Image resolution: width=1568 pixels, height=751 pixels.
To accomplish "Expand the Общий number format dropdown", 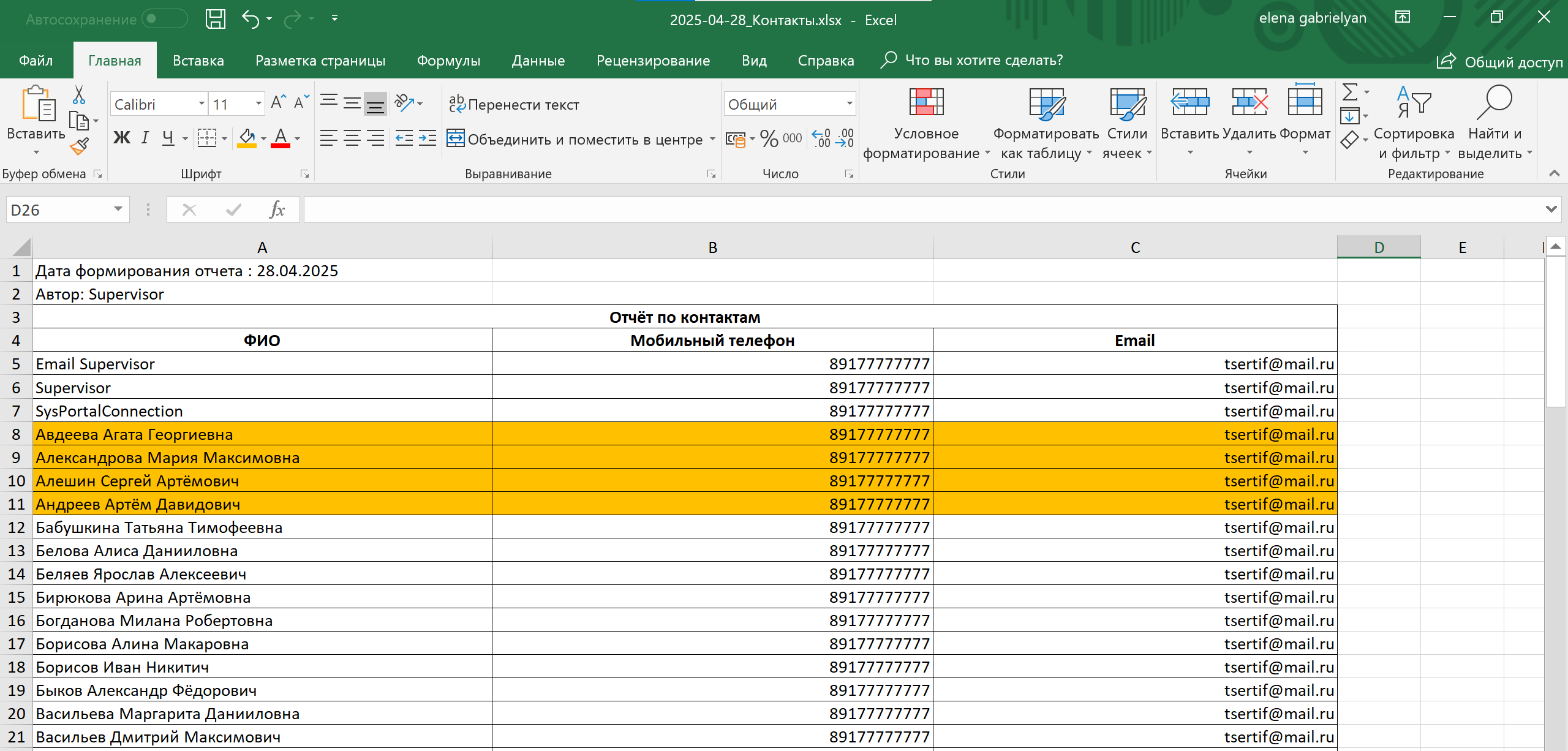I will [849, 104].
